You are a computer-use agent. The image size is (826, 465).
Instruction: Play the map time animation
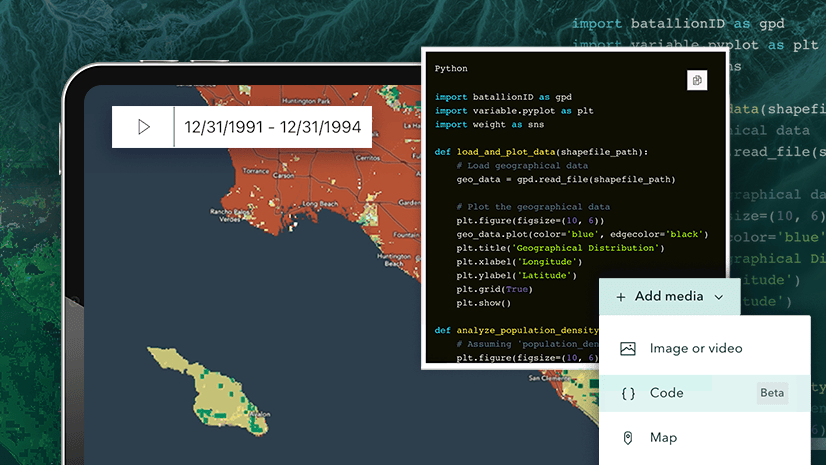(x=144, y=127)
